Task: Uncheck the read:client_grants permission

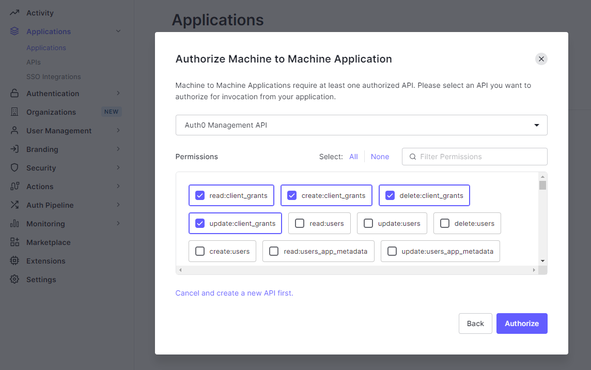Action: pyautogui.click(x=200, y=195)
